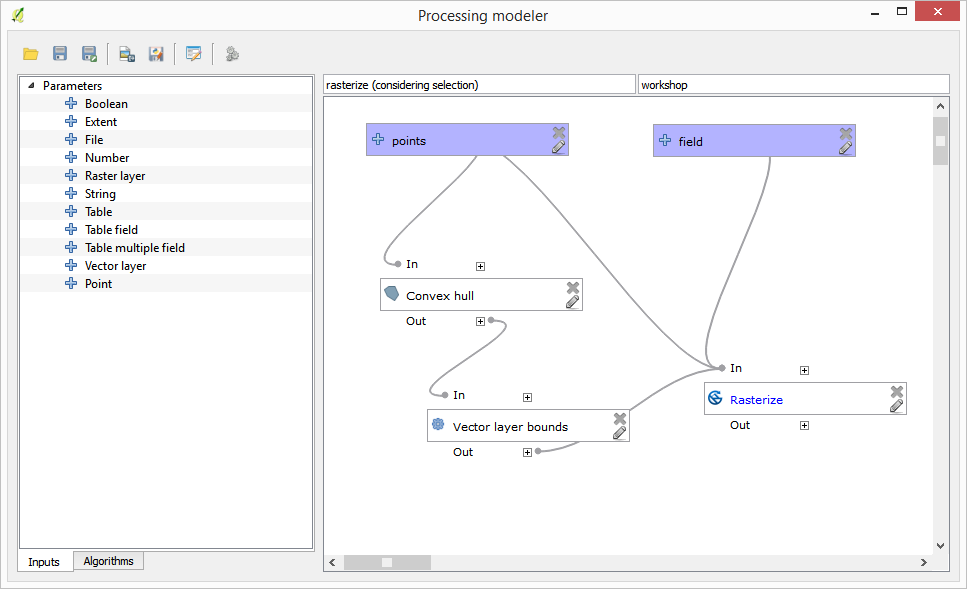Click the Export as image icon
This screenshot has height=589, width=967.
127,54
